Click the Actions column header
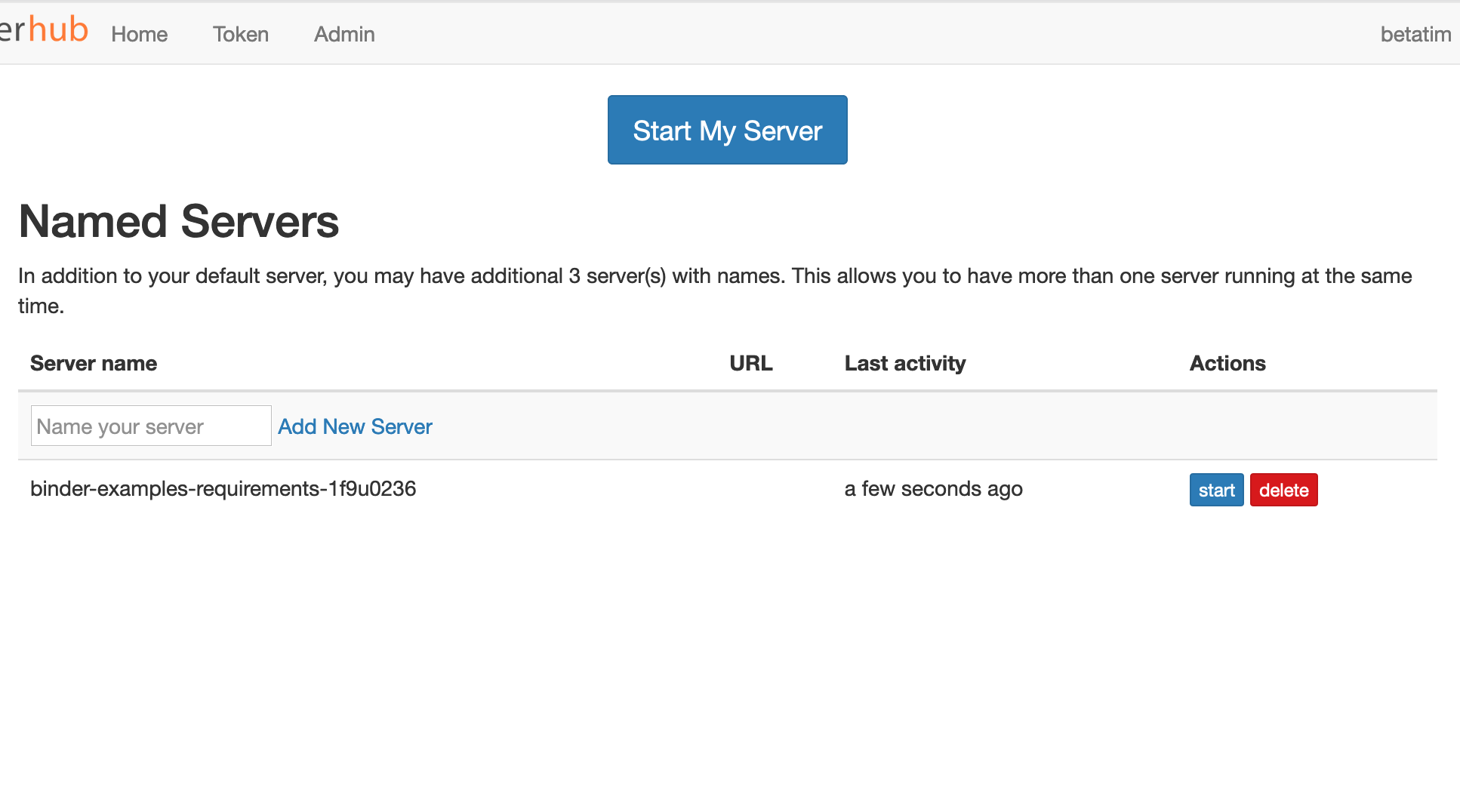This screenshot has width=1460, height=812. tap(1227, 363)
